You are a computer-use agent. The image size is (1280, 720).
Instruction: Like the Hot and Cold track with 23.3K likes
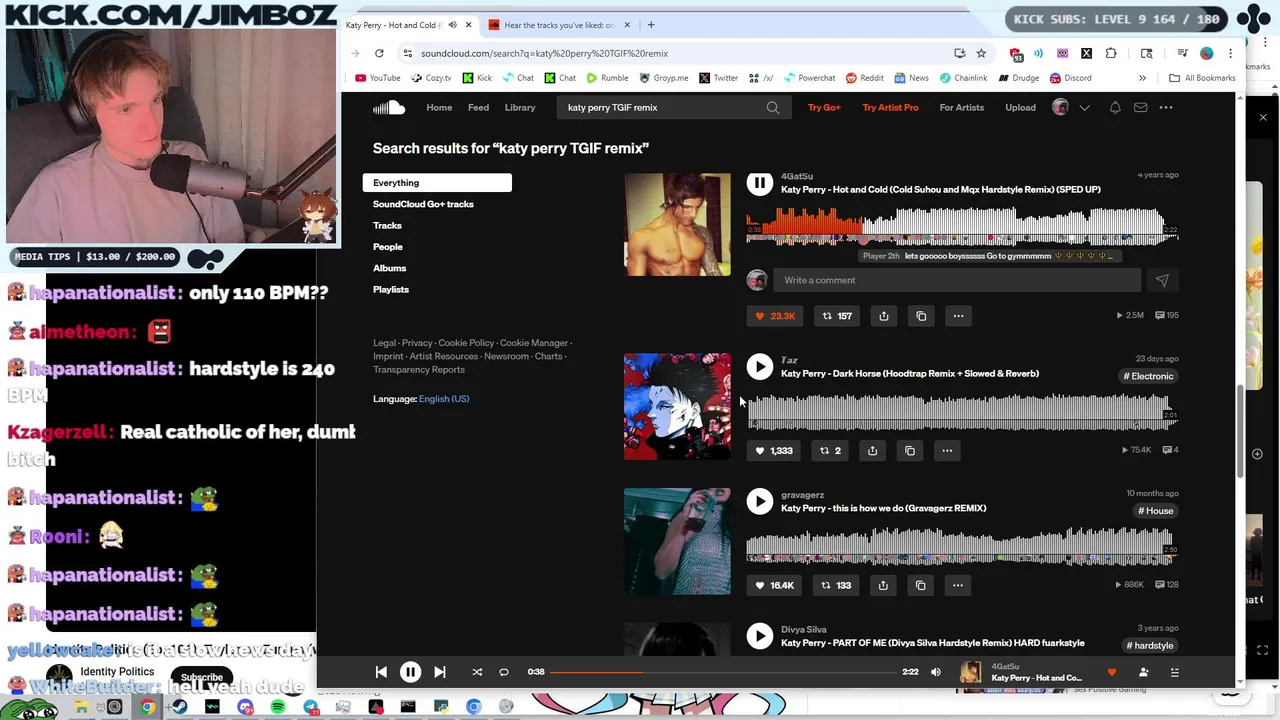775,316
